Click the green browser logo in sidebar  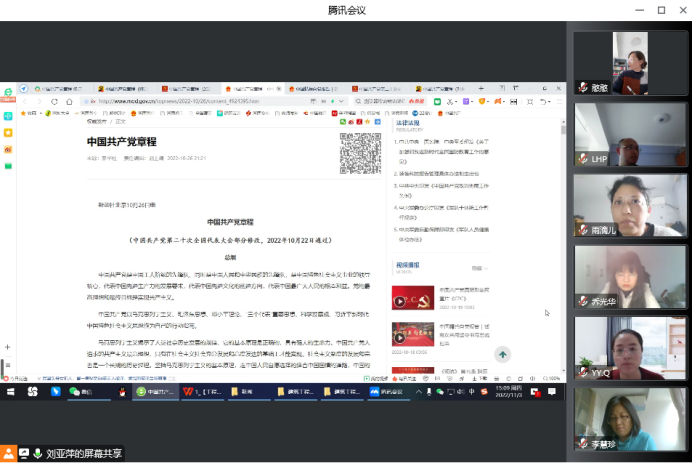pos(8,91)
